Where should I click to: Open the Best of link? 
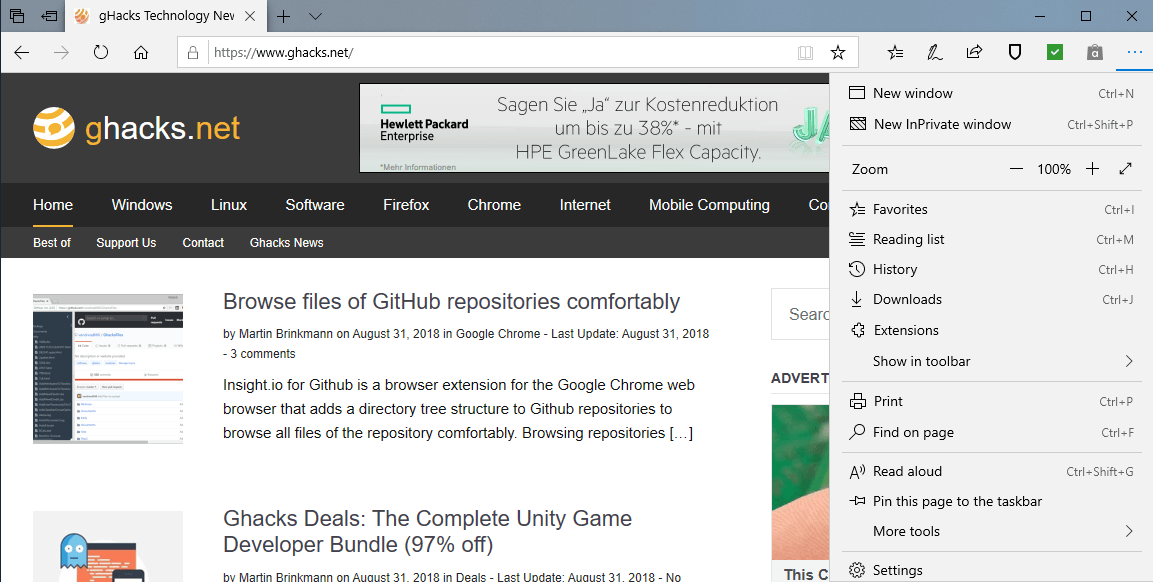point(52,243)
